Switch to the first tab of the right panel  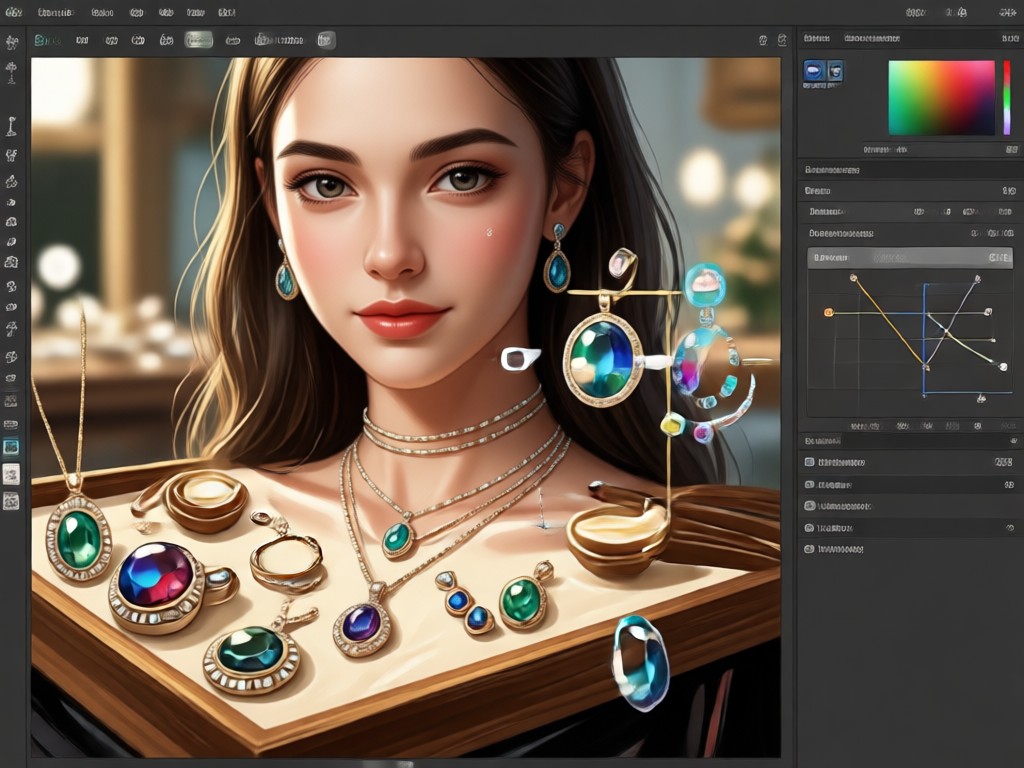pyautogui.click(x=817, y=39)
